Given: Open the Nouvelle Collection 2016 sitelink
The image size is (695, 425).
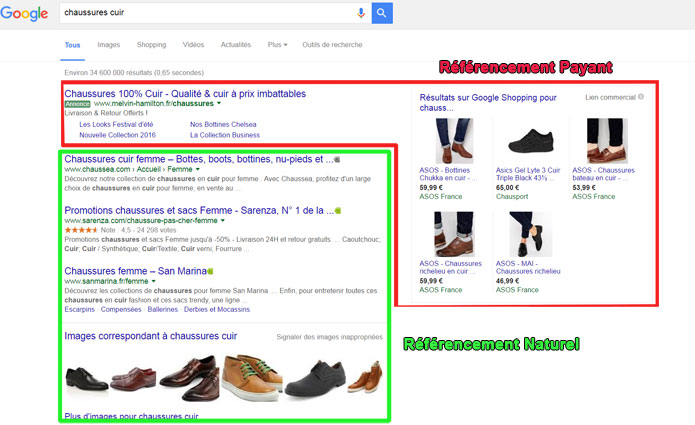Looking at the screenshot, I should pos(117,135).
